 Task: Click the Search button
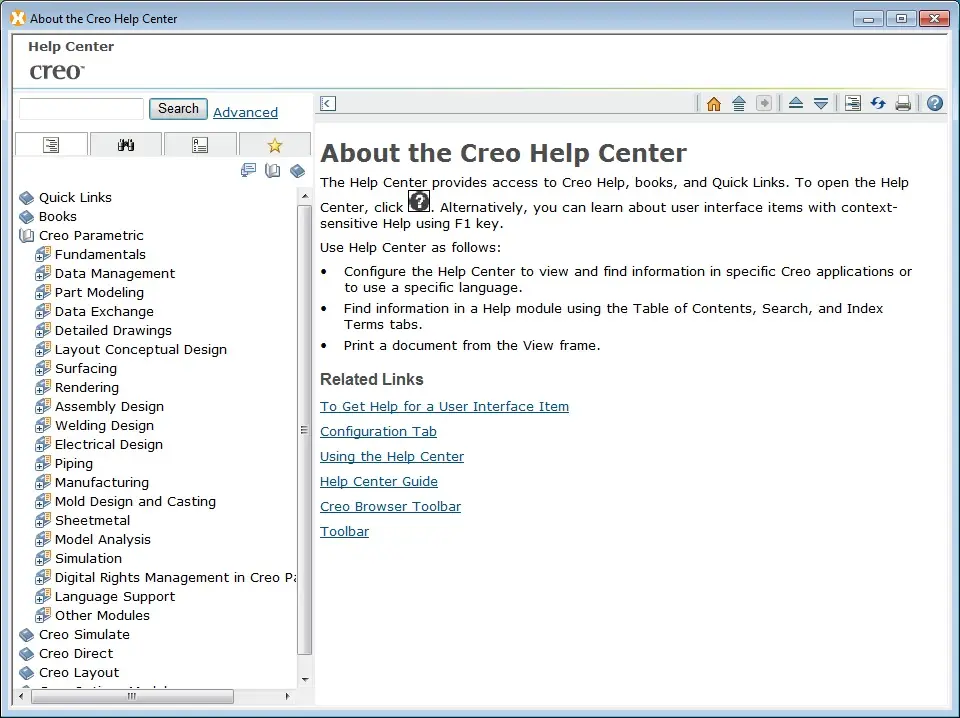pyautogui.click(x=178, y=108)
